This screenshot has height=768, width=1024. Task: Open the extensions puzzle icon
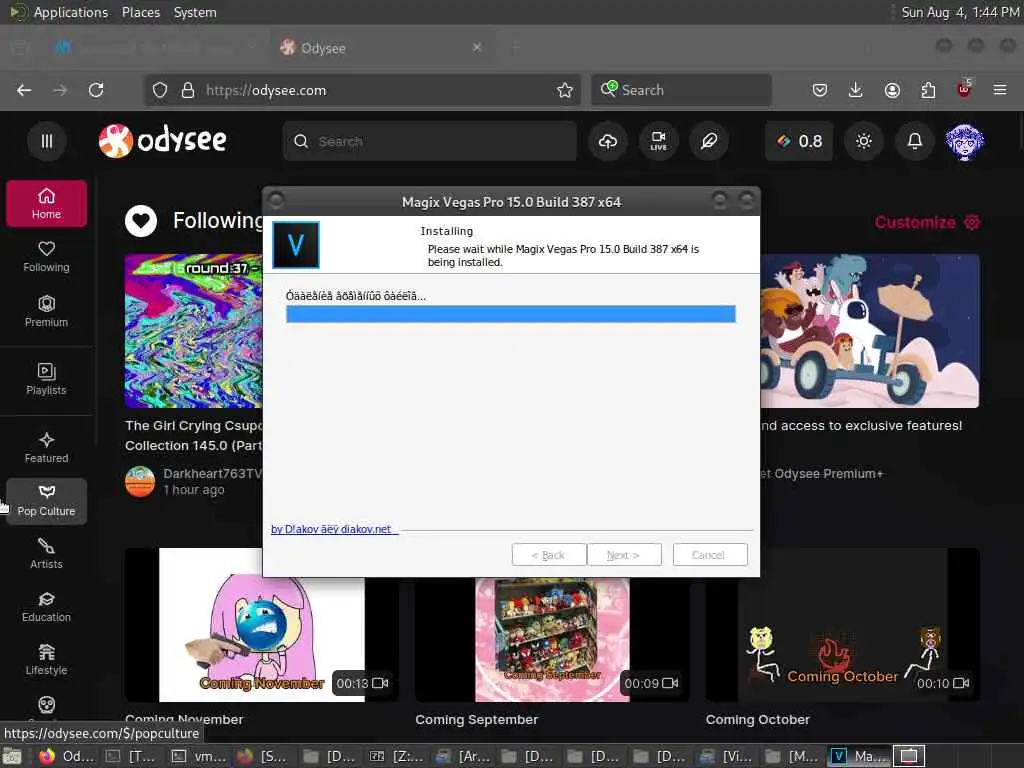point(928,90)
